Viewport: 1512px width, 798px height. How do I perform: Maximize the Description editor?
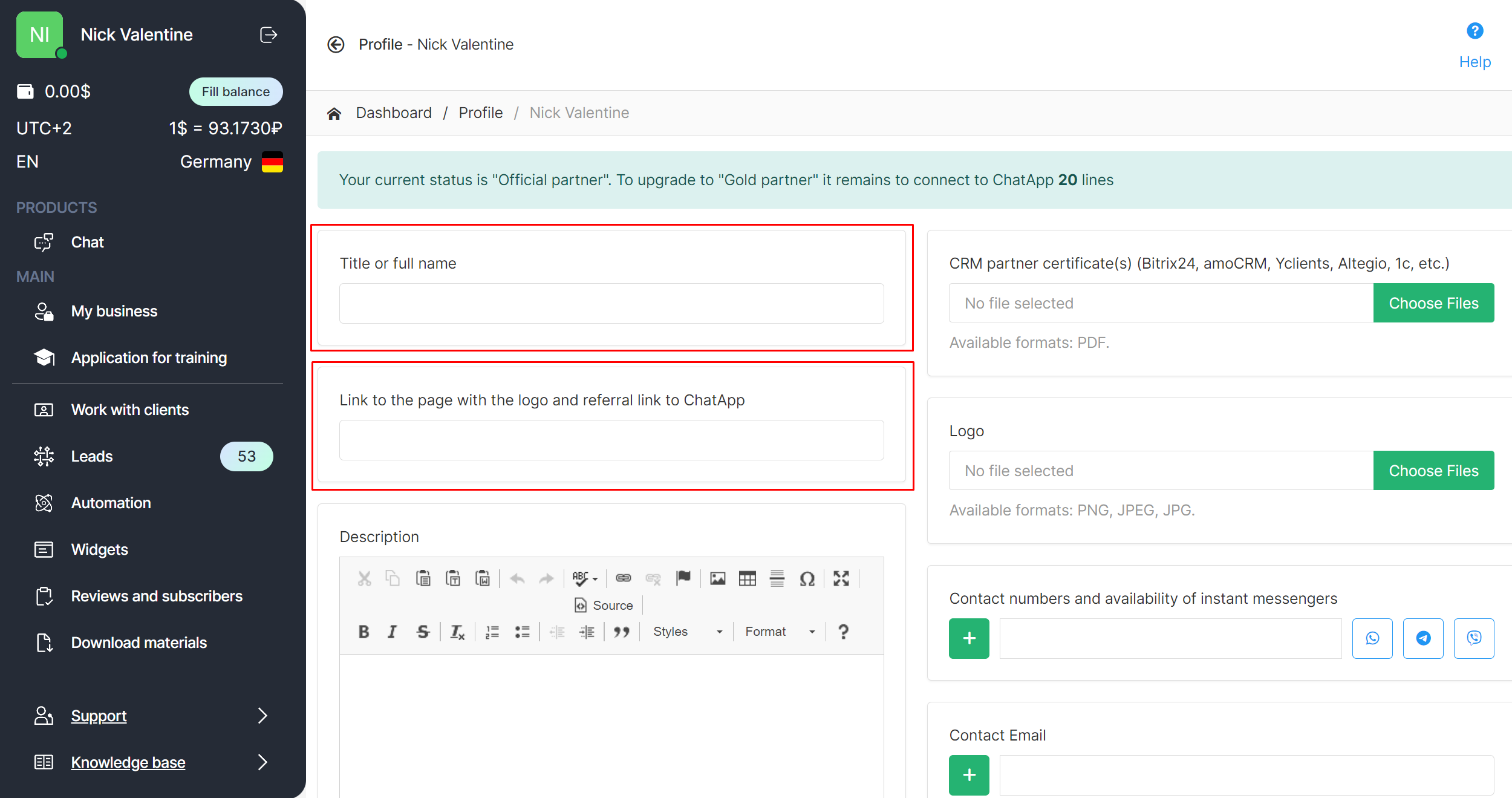[x=841, y=578]
